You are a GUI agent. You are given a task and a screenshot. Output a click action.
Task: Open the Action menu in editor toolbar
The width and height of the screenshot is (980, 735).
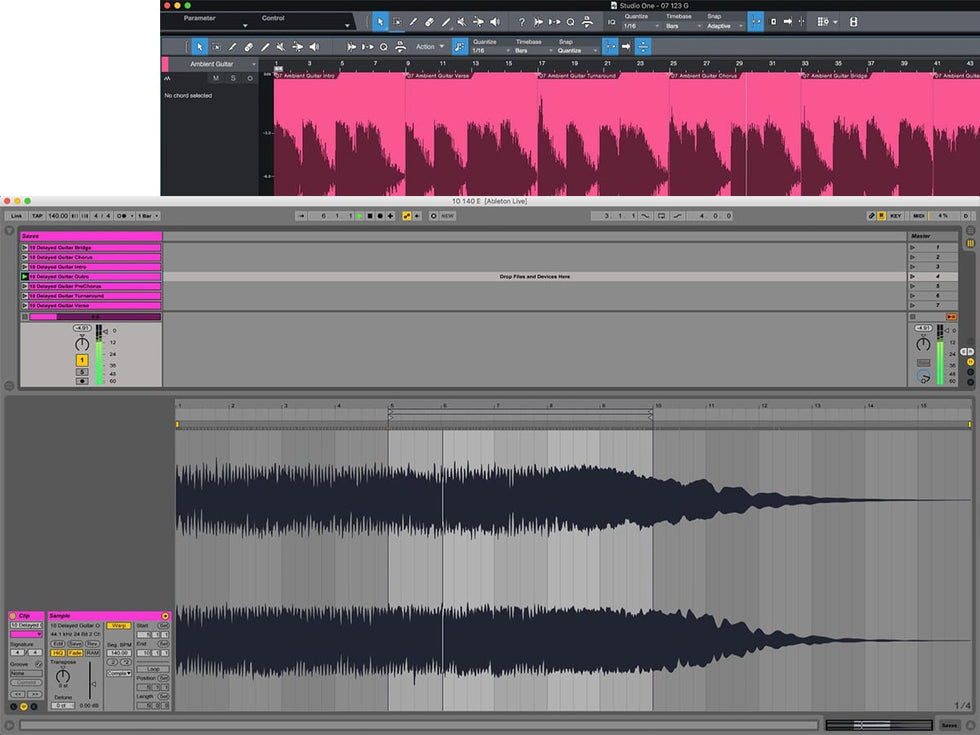tap(430, 46)
